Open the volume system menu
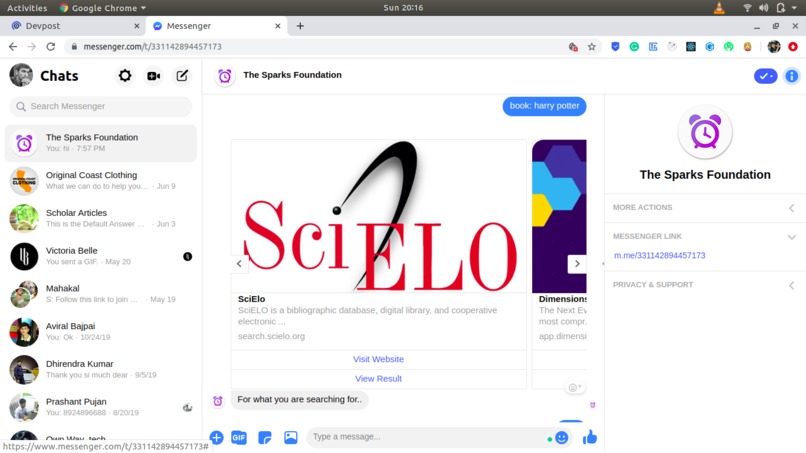The width and height of the screenshot is (806, 453). (x=764, y=8)
